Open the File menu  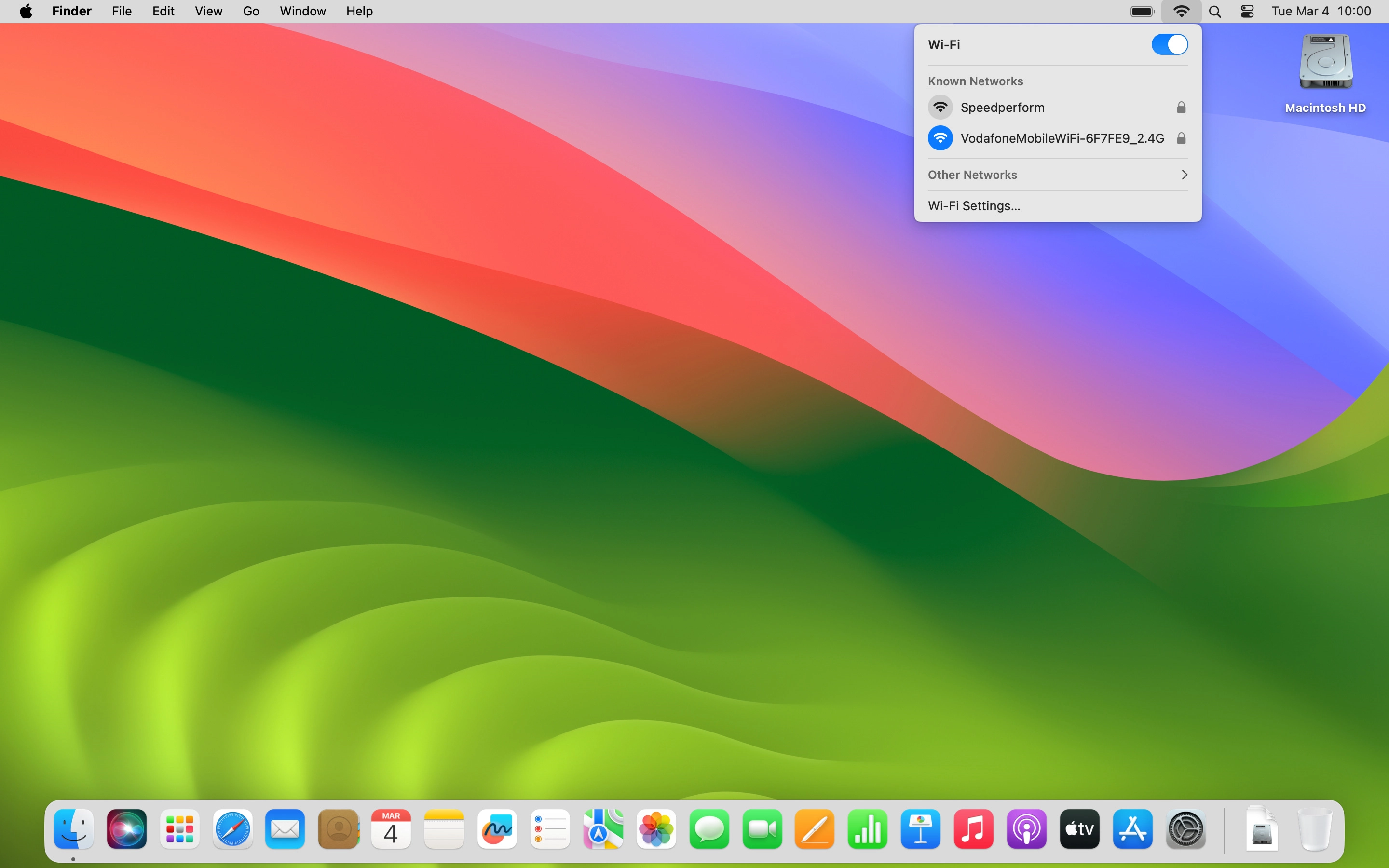122,12
